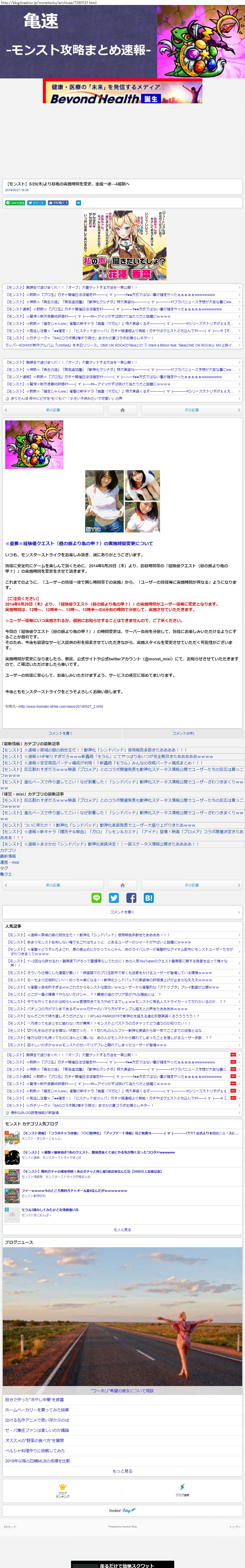Open きりたんぽ 夜中にピザを related row
Screen dimensions: 245x1568
pos(123,399)
